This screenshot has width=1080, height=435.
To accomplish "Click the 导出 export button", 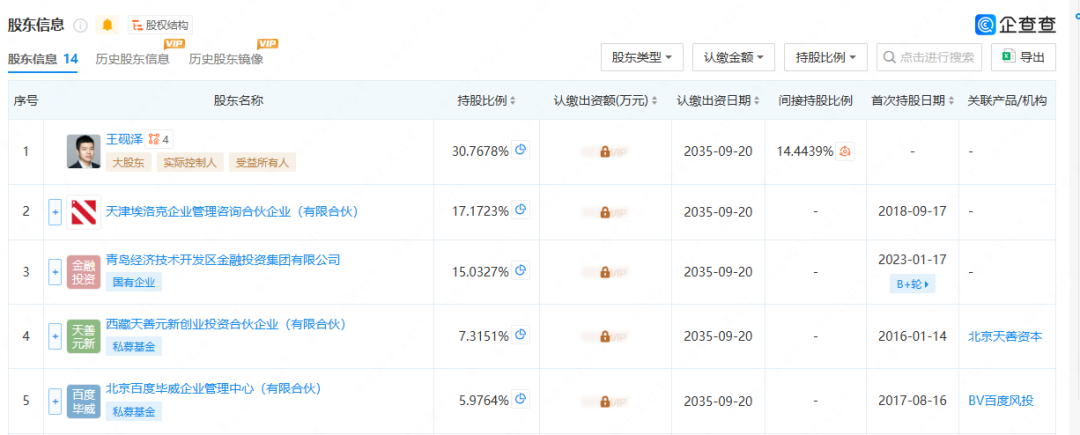I will click(x=1023, y=57).
